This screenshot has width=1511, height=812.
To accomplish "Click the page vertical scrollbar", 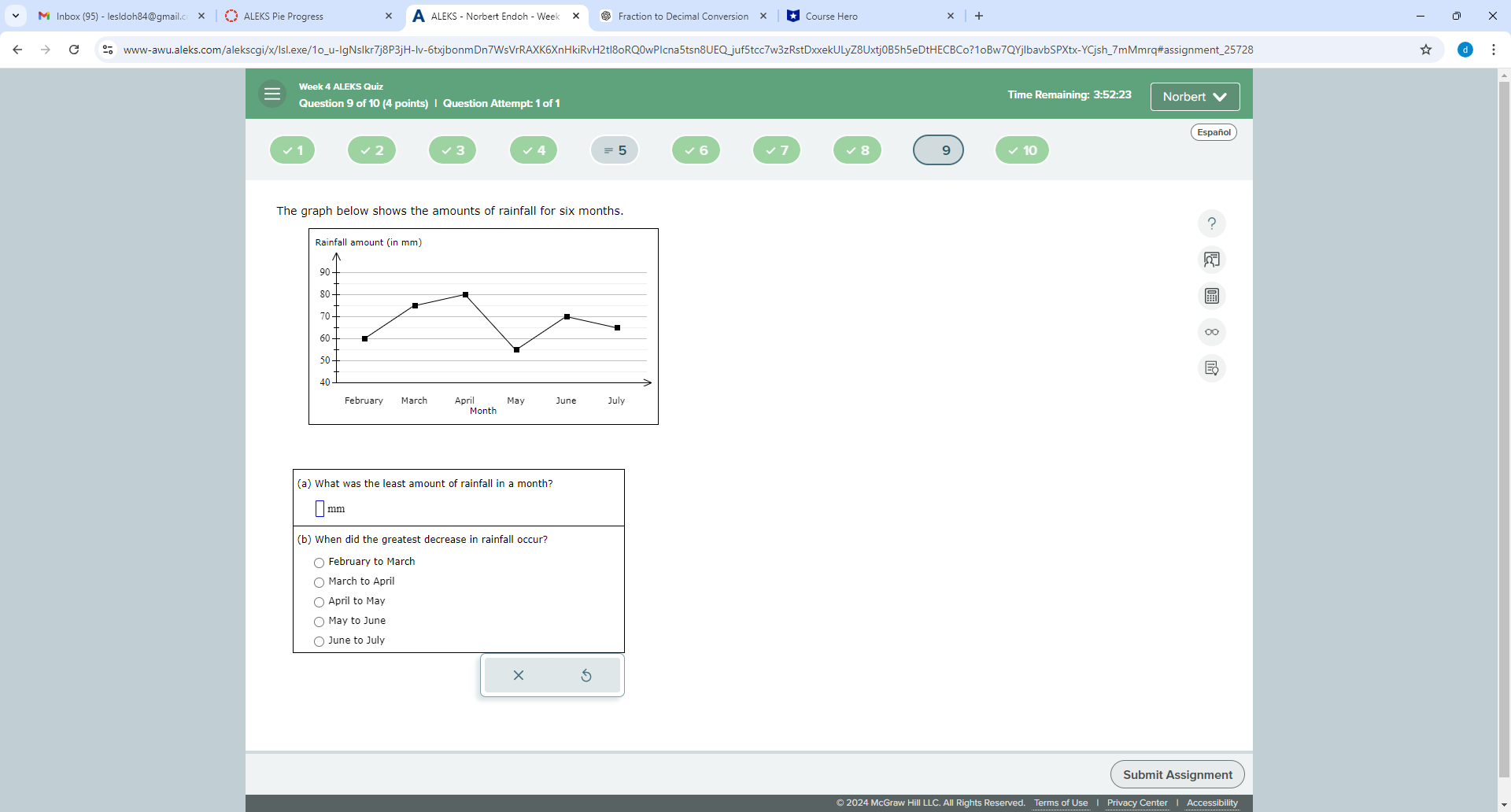I will pos(1504,429).
